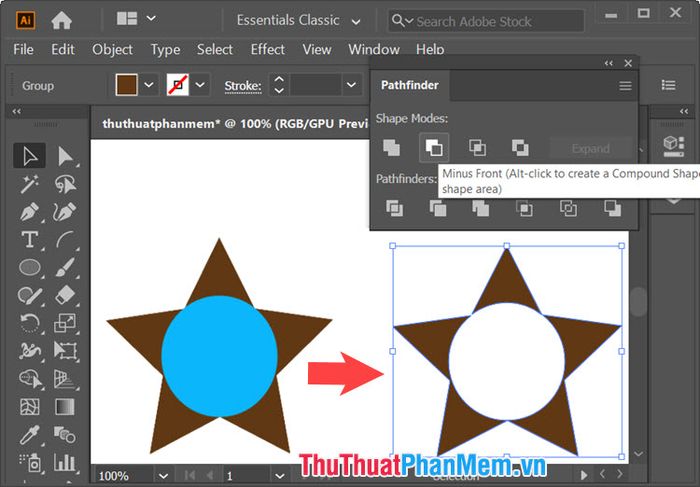Select the Paintbrush tool
Image resolution: width=700 pixels, height=487 pixels.
pos(65,267)
